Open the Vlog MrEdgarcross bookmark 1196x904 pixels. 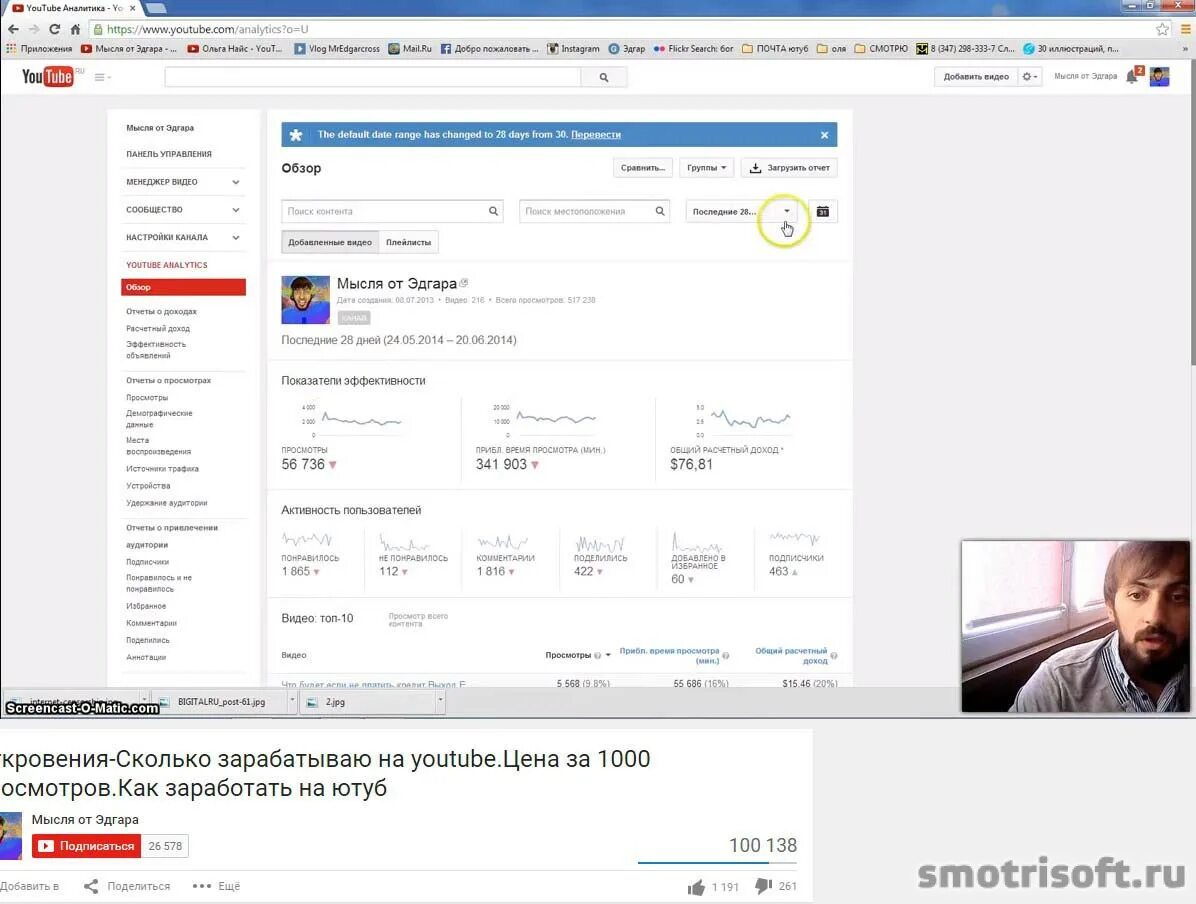click(x=336, y=49)
